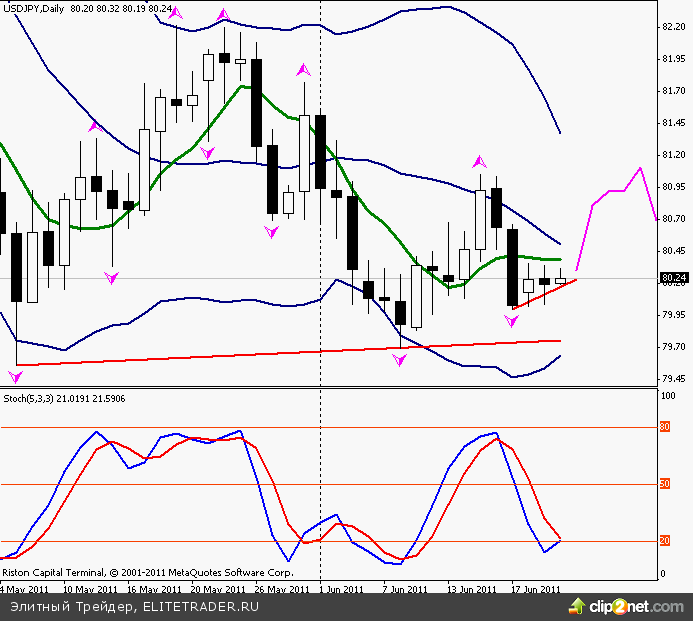Click the up fractal arrow just left of the dashed line

click(x=303, y=70)
